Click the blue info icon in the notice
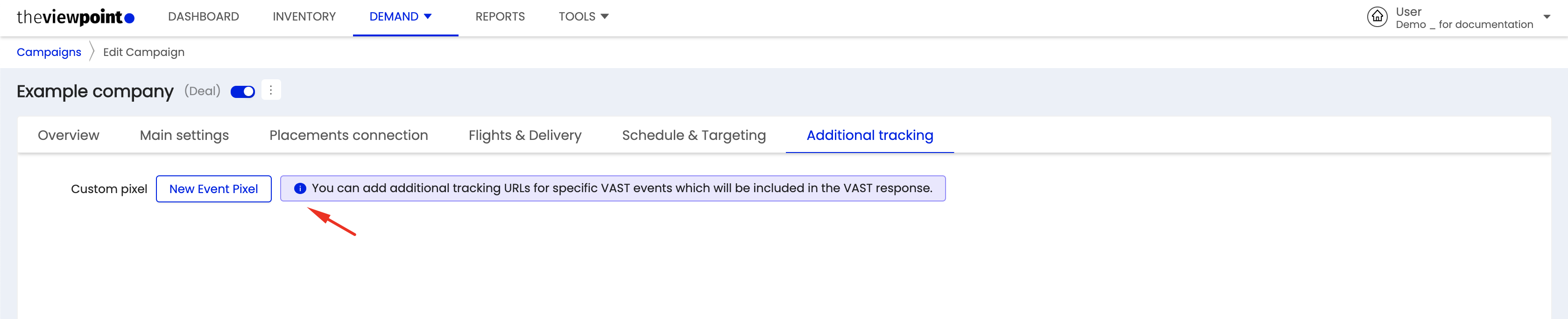 tap(299, 188)
